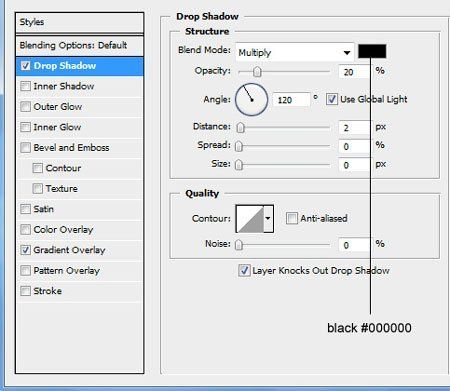This screenshot has width=450, height=391.
Task: Select the Bevel and Emboss style label
Action: (x=71, y=148)
